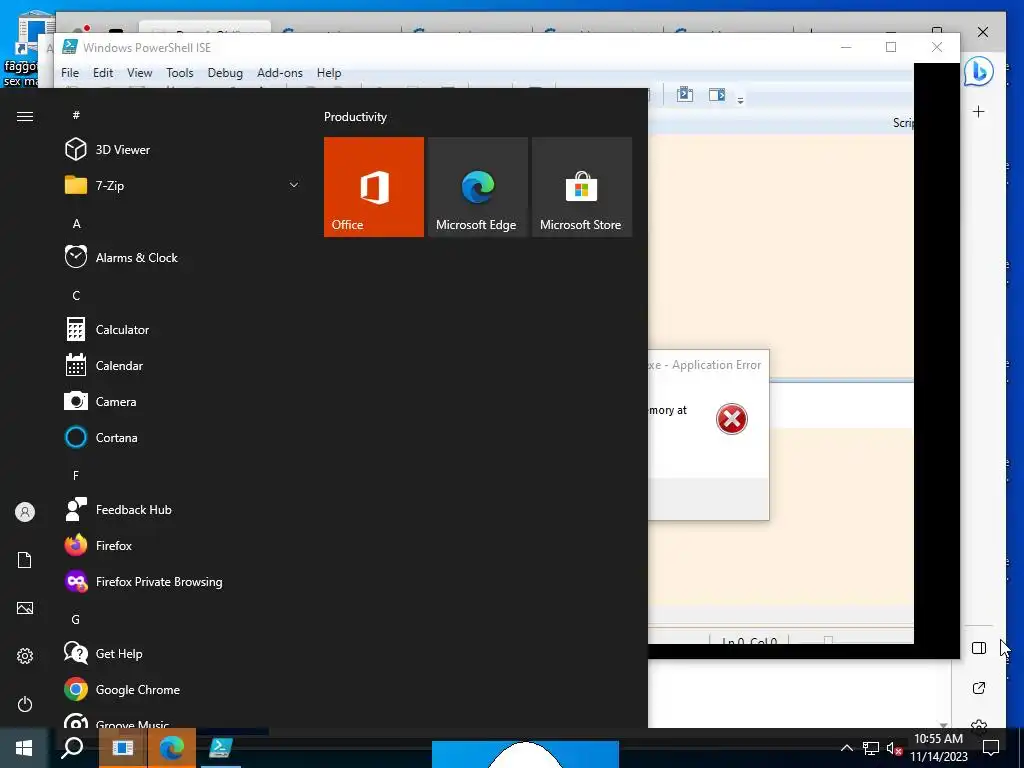Click the Microsoft Edge tile
Viewport: 1024px width, 768px height.
pyautogui.click(x=477, y=187)
